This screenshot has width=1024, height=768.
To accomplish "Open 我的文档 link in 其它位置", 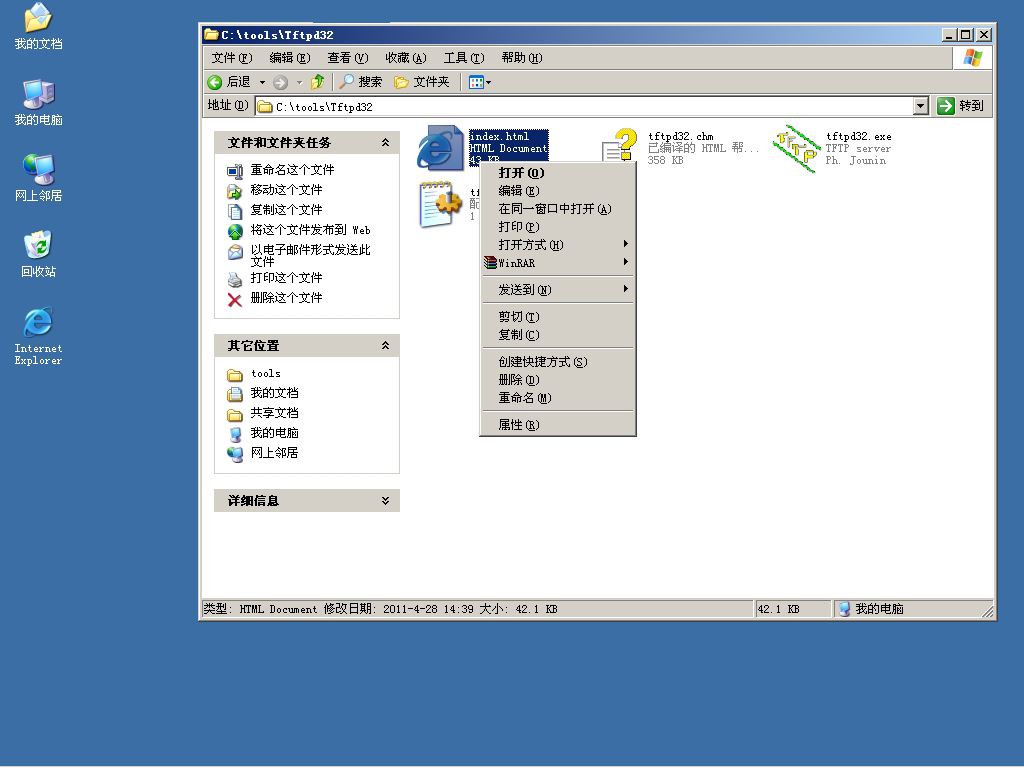I will (x=274, y=392).
